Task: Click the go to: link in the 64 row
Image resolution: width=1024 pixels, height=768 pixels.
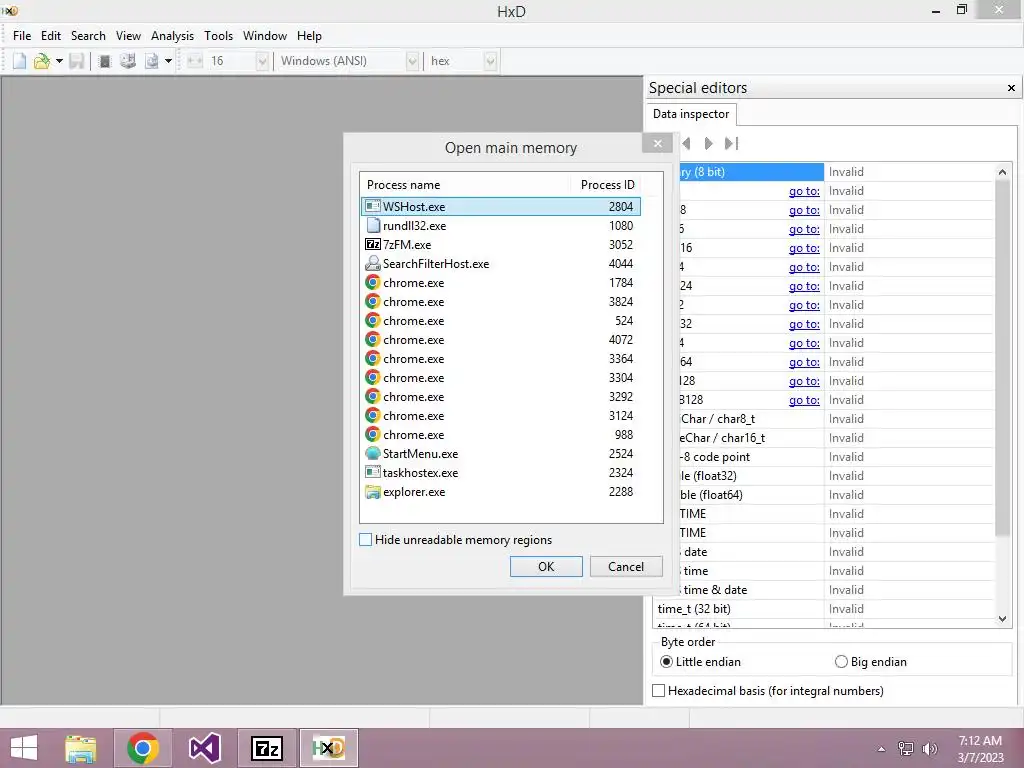Action: click(x=804, y=361)
